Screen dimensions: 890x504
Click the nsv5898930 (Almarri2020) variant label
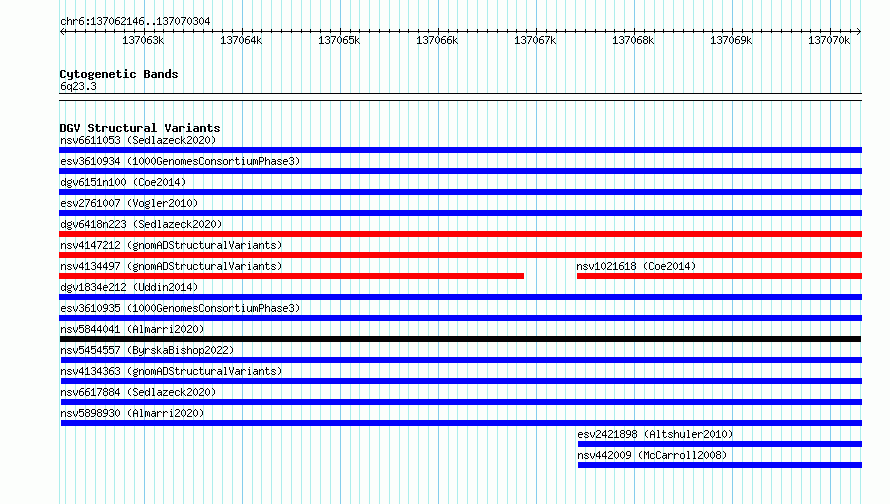[x=132, y=413]
